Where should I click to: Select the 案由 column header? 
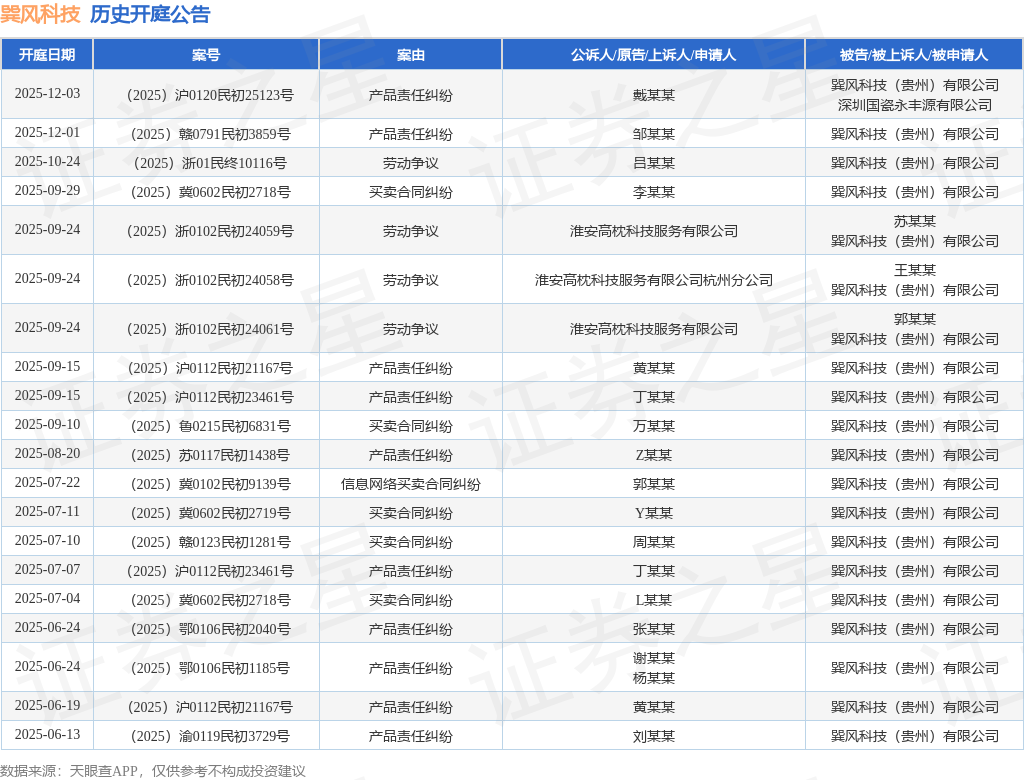coord(411,55)
